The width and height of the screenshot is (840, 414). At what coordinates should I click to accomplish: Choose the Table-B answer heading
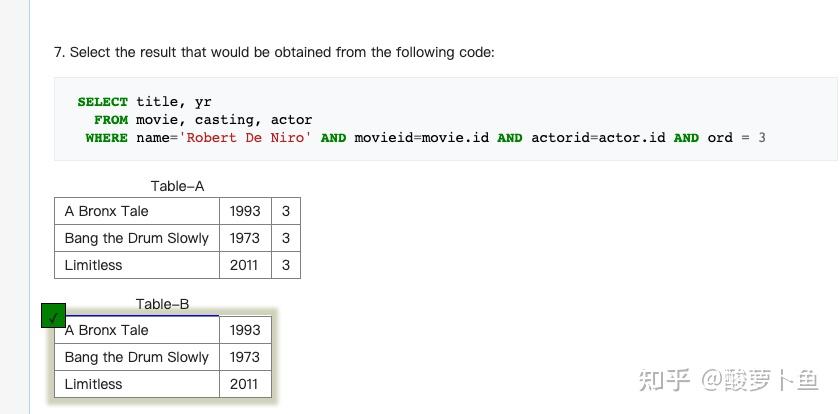click(162, 304)
